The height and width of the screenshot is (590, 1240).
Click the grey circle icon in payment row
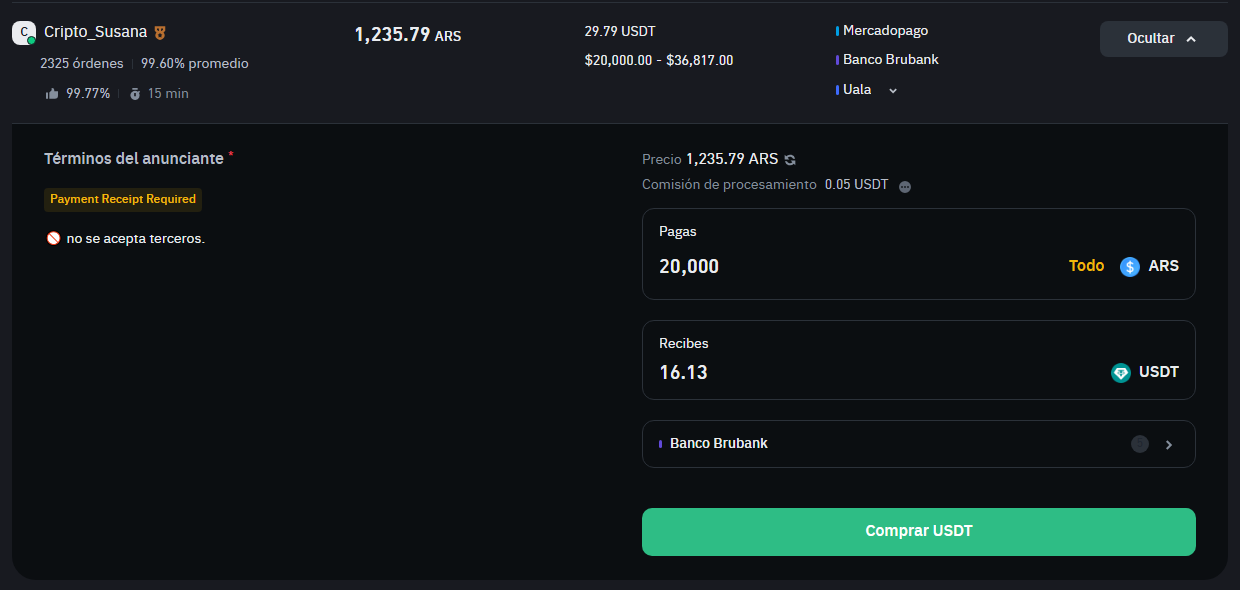point(1139,444)
